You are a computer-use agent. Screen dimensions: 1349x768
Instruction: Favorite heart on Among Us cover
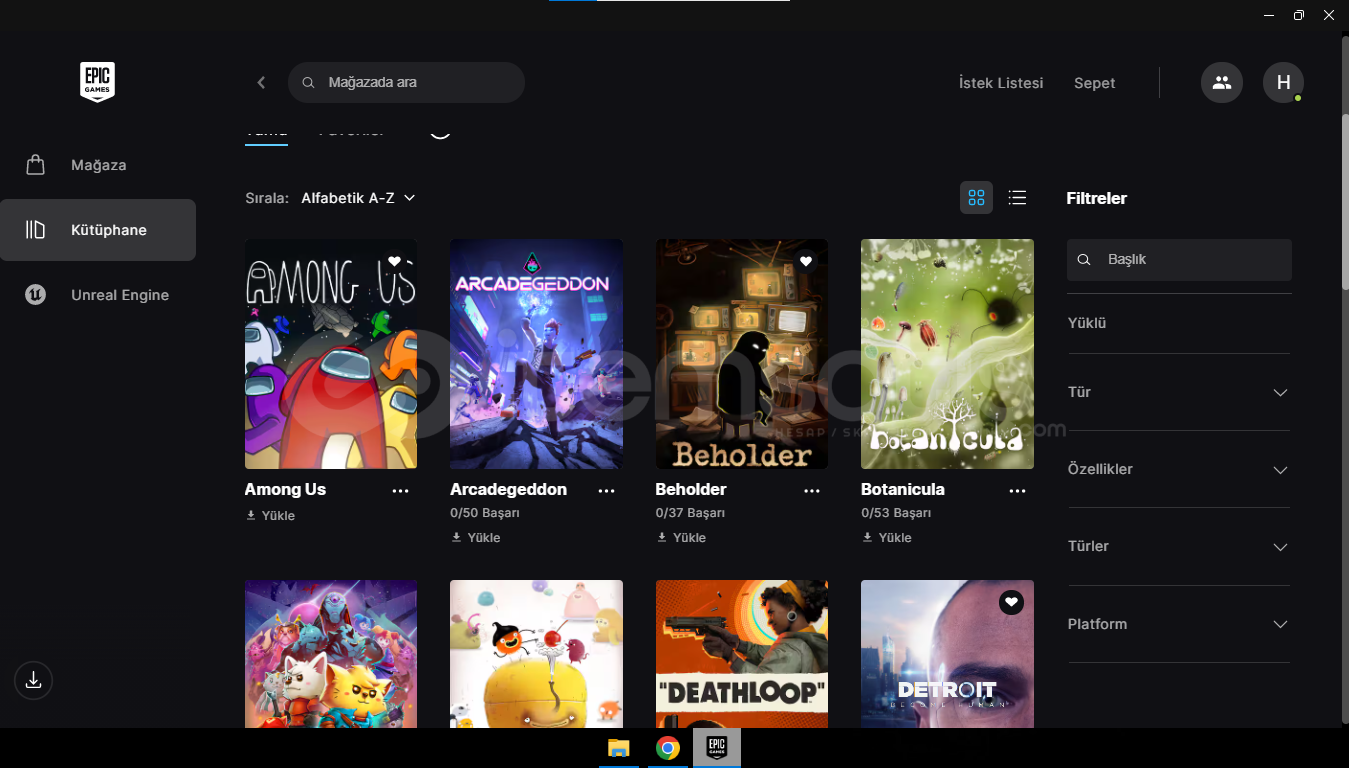(394, 261)
